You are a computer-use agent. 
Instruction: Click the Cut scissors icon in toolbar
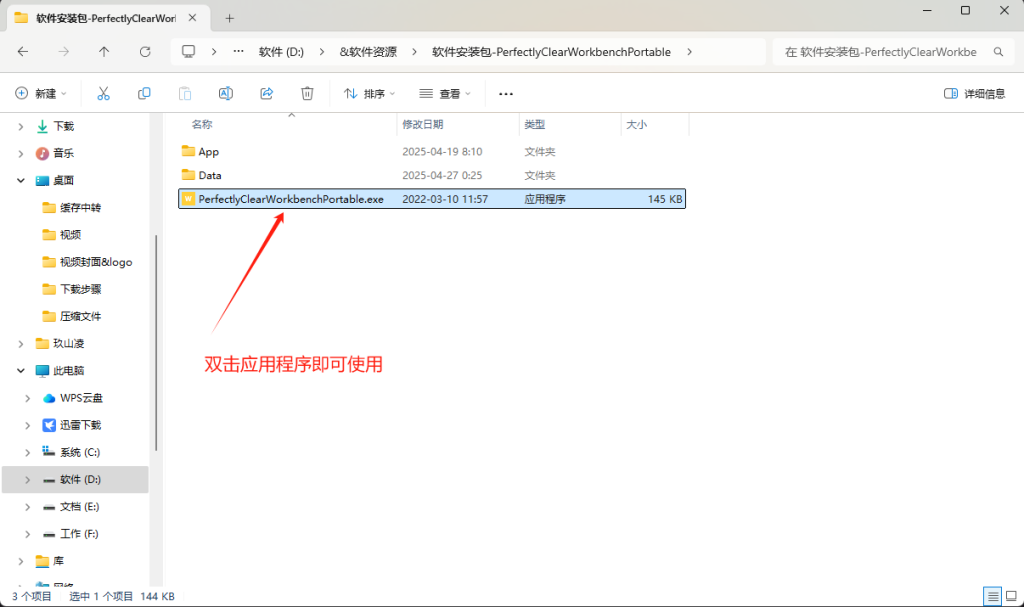point(103,93)
